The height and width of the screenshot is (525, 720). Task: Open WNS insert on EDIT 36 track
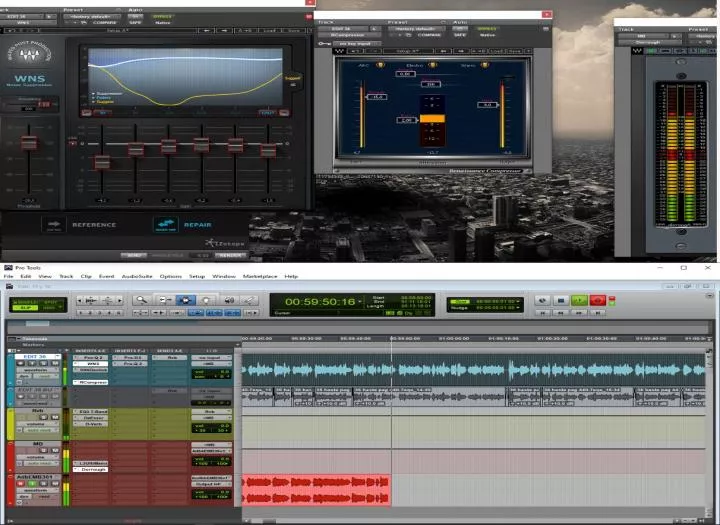(90, 364)
